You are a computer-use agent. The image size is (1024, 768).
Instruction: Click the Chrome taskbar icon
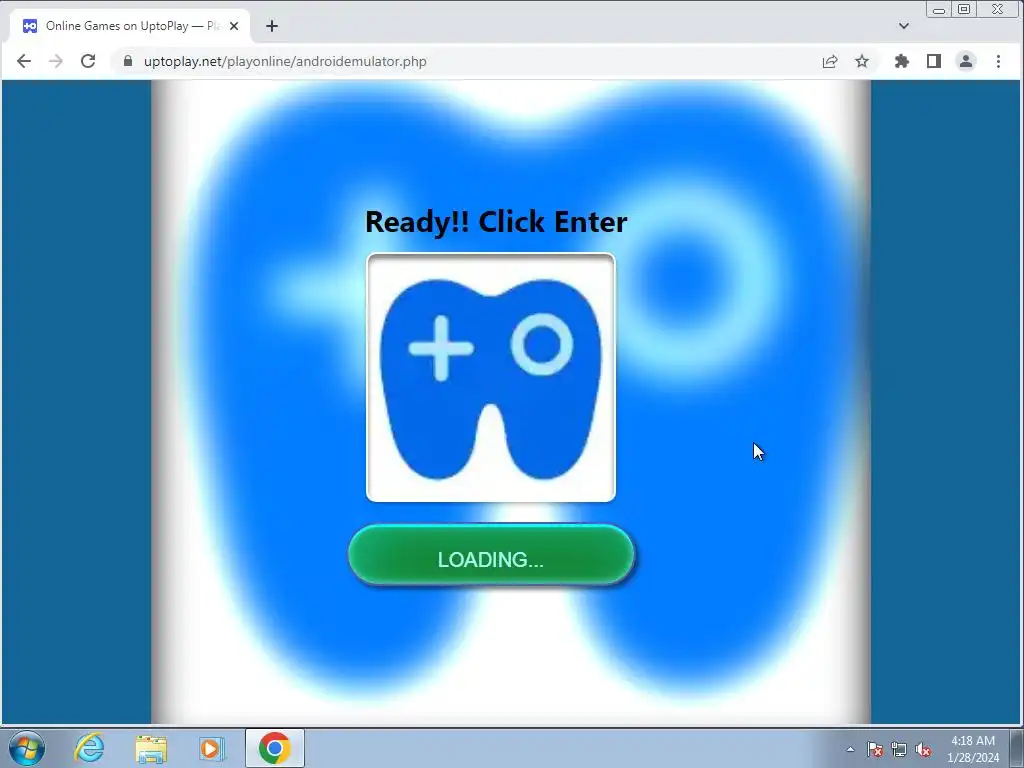click(275, 748)
